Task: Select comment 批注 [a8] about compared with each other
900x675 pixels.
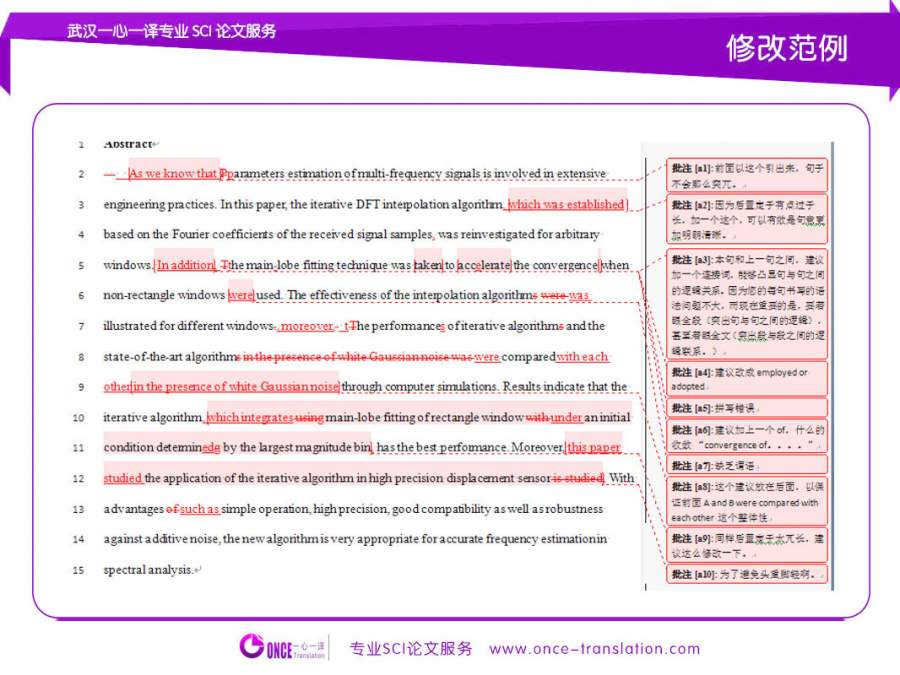Action: 747,502
